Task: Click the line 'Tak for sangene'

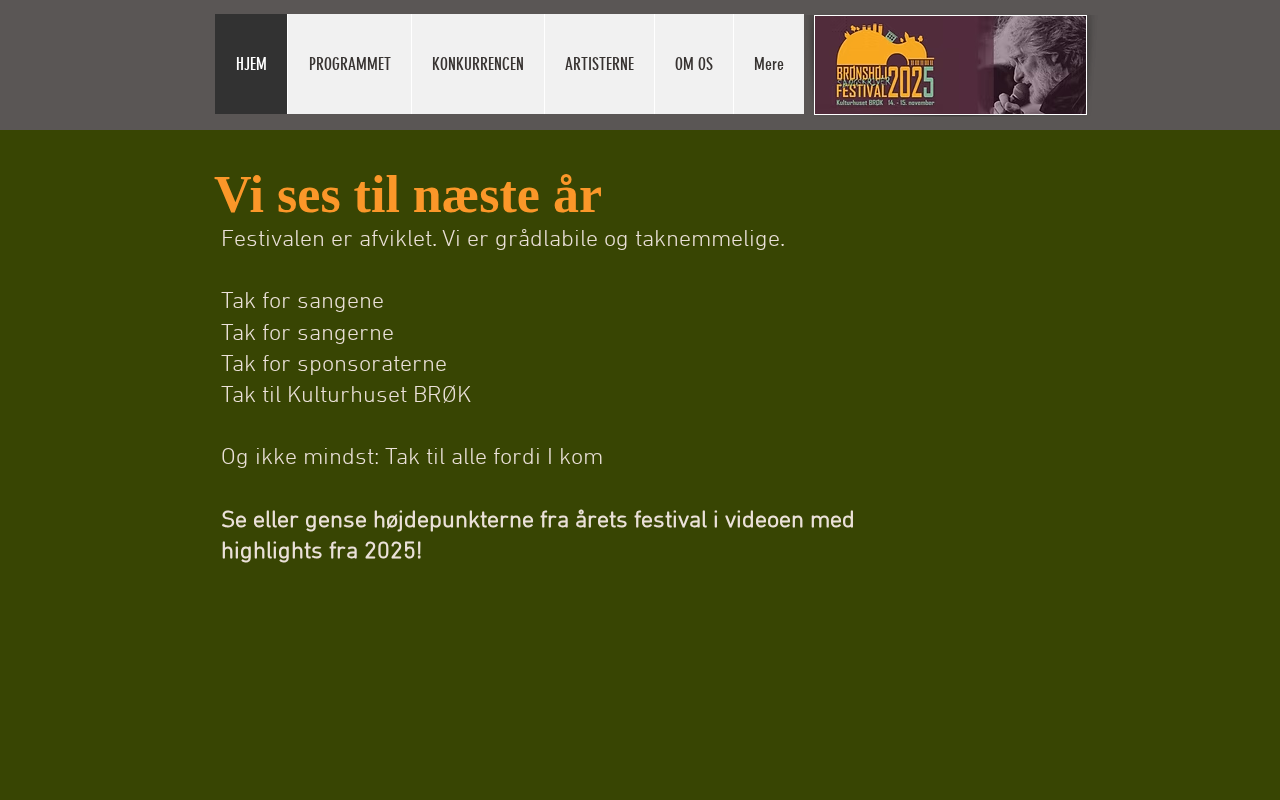Action: point(302,302)
